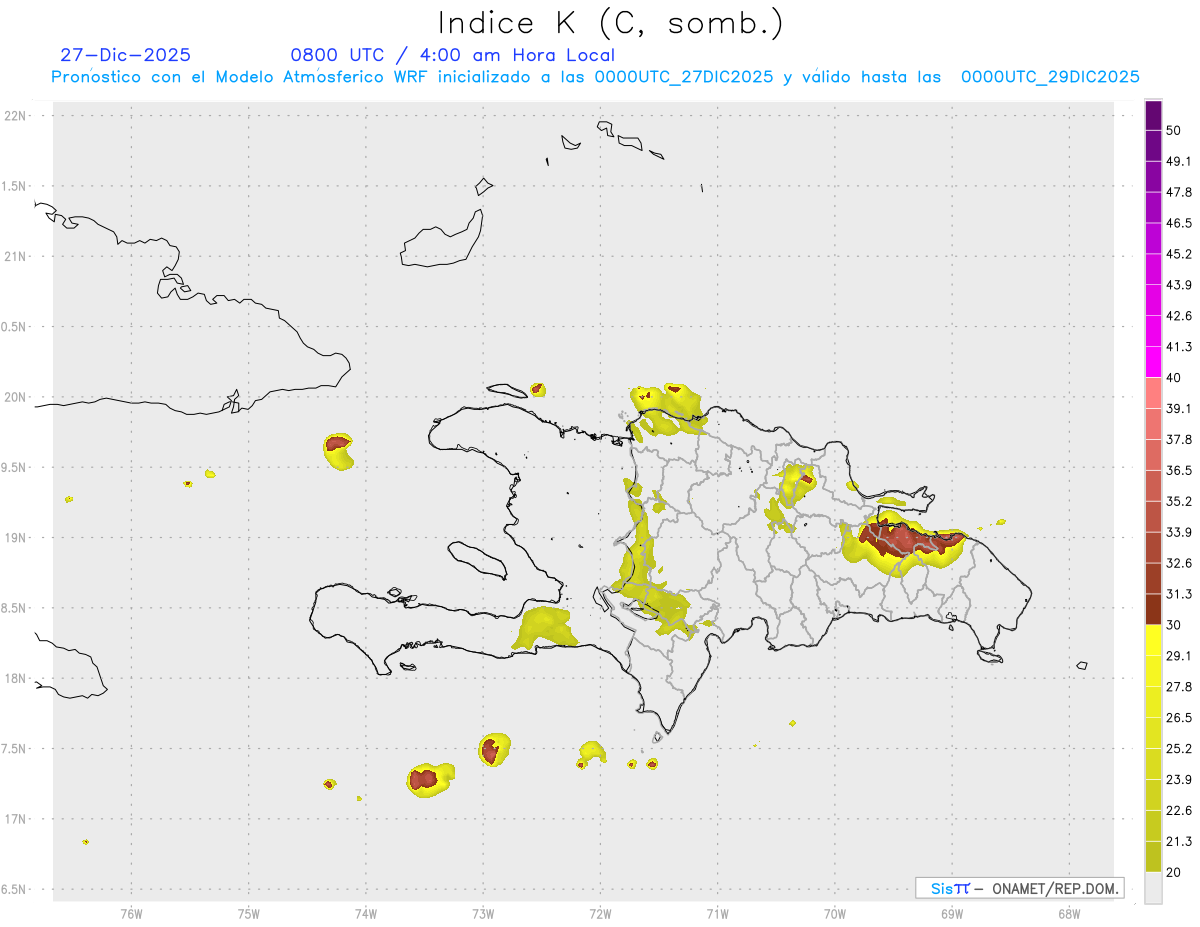Click the "17N" latitude label
This screenshot has width=1200, height=927.
click(x=17, y=819)
